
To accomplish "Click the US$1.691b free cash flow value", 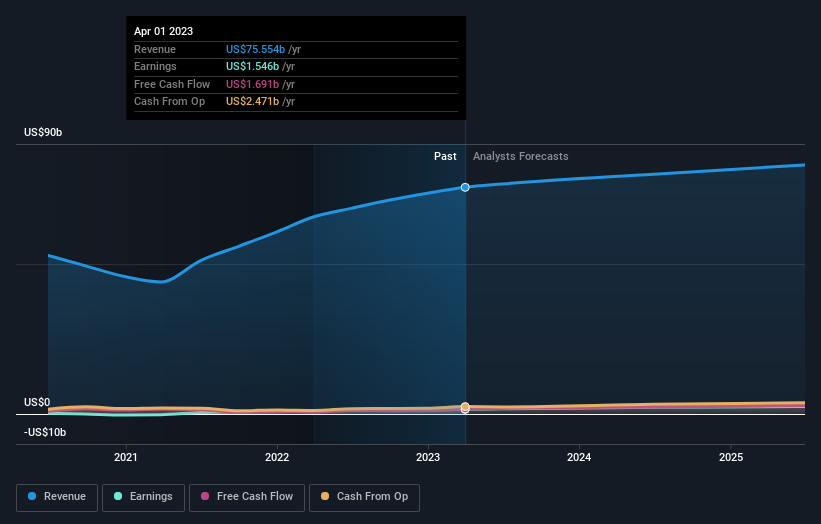I will 252,84.
